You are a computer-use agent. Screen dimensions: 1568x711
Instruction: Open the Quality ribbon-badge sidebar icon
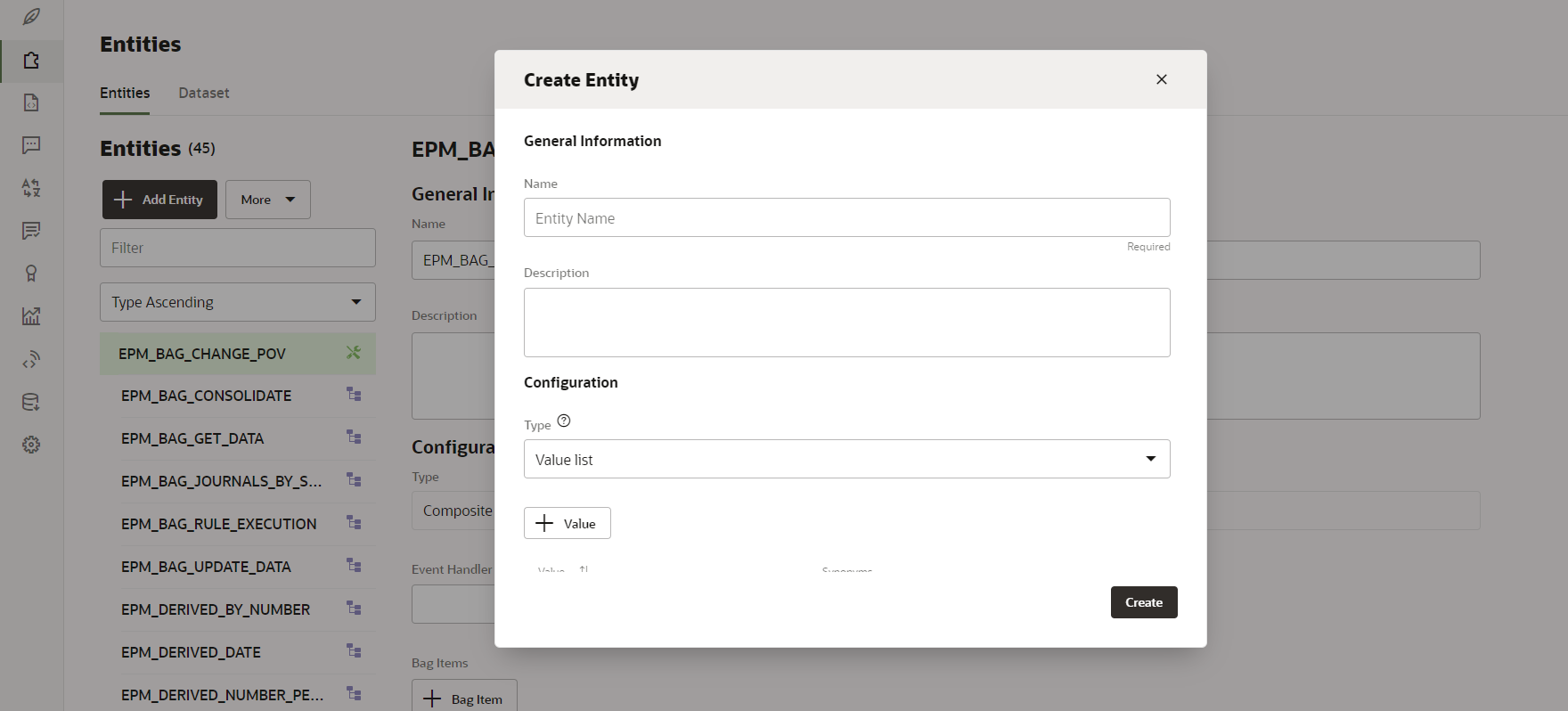tap(31, 274)
